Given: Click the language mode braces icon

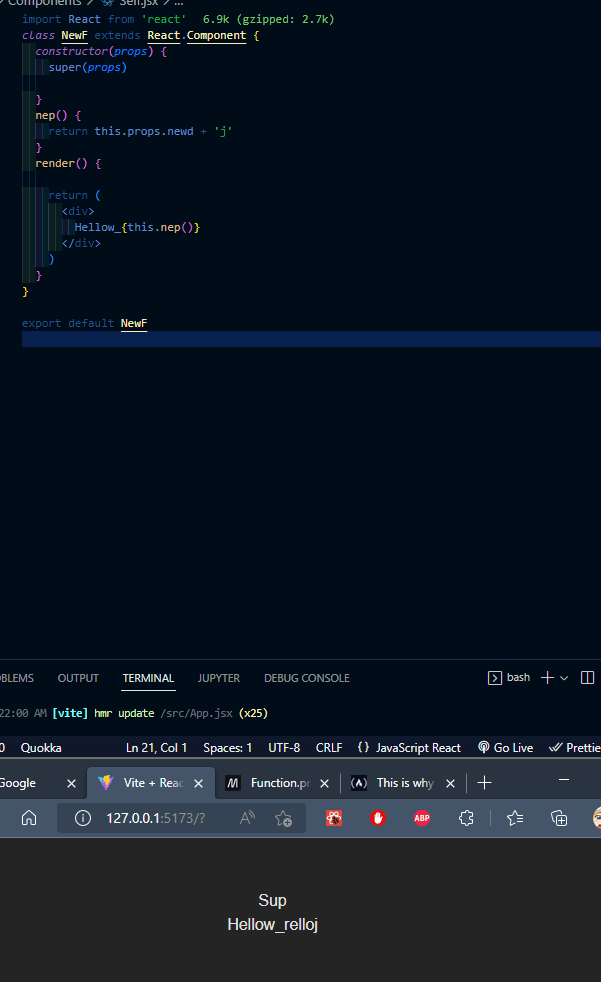Looking at the screenshot, I should click(x=363, y=747).
